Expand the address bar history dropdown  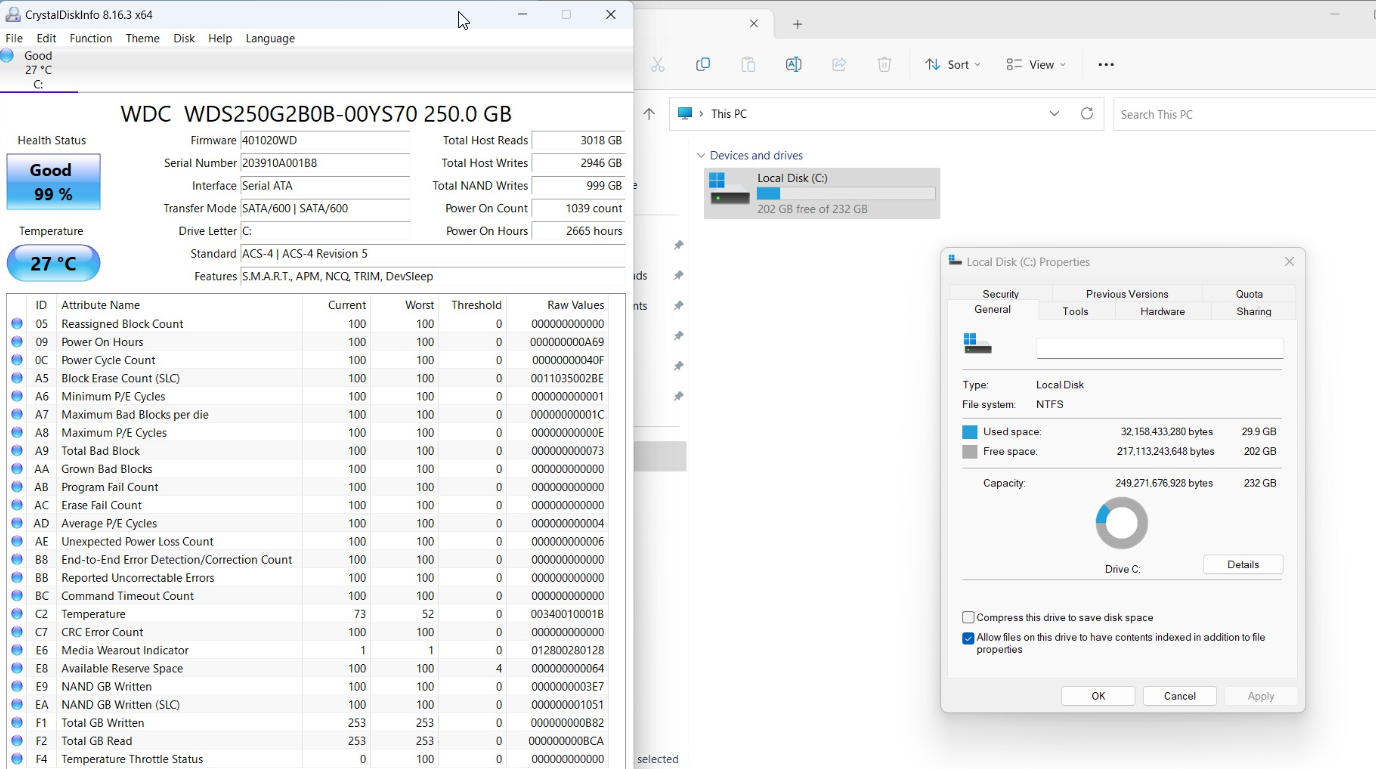click(x=1054, y=114)
